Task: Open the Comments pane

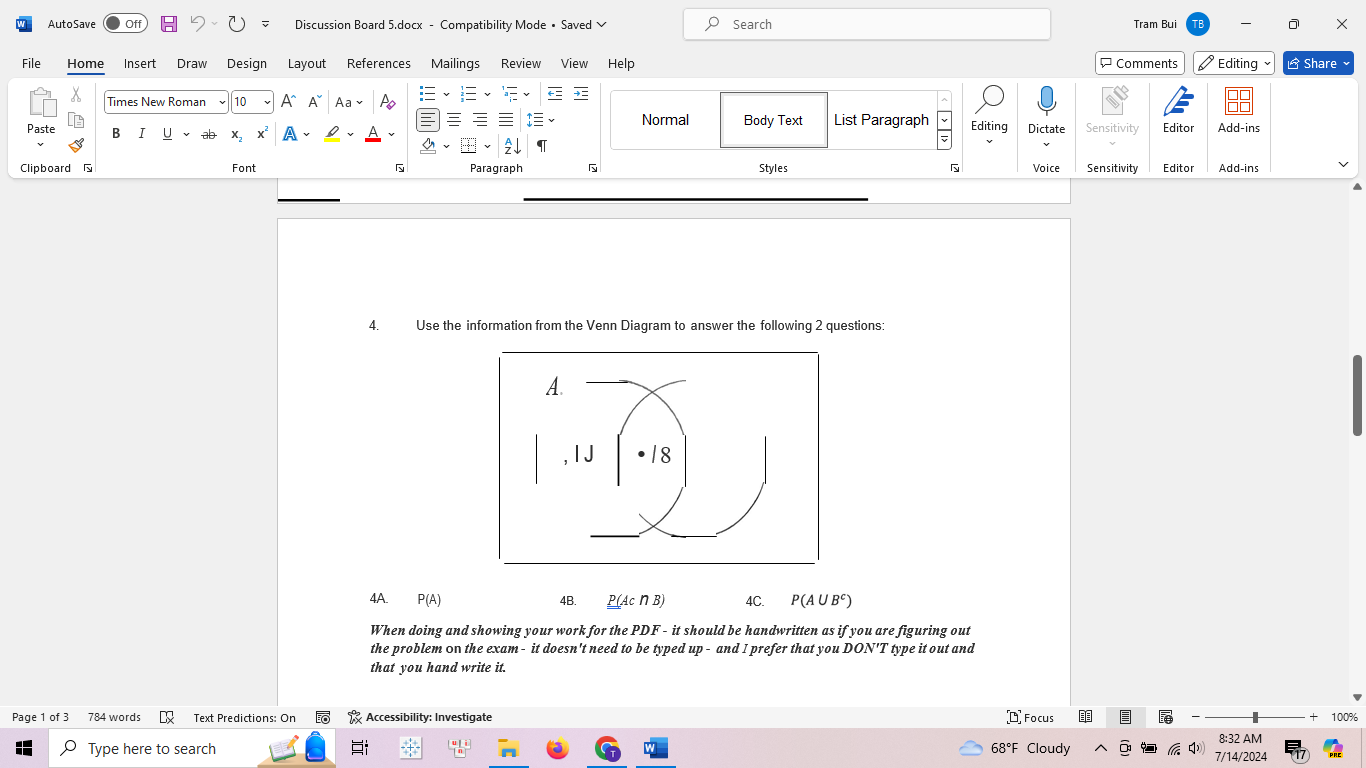Action: click(x=1140, y=63)
